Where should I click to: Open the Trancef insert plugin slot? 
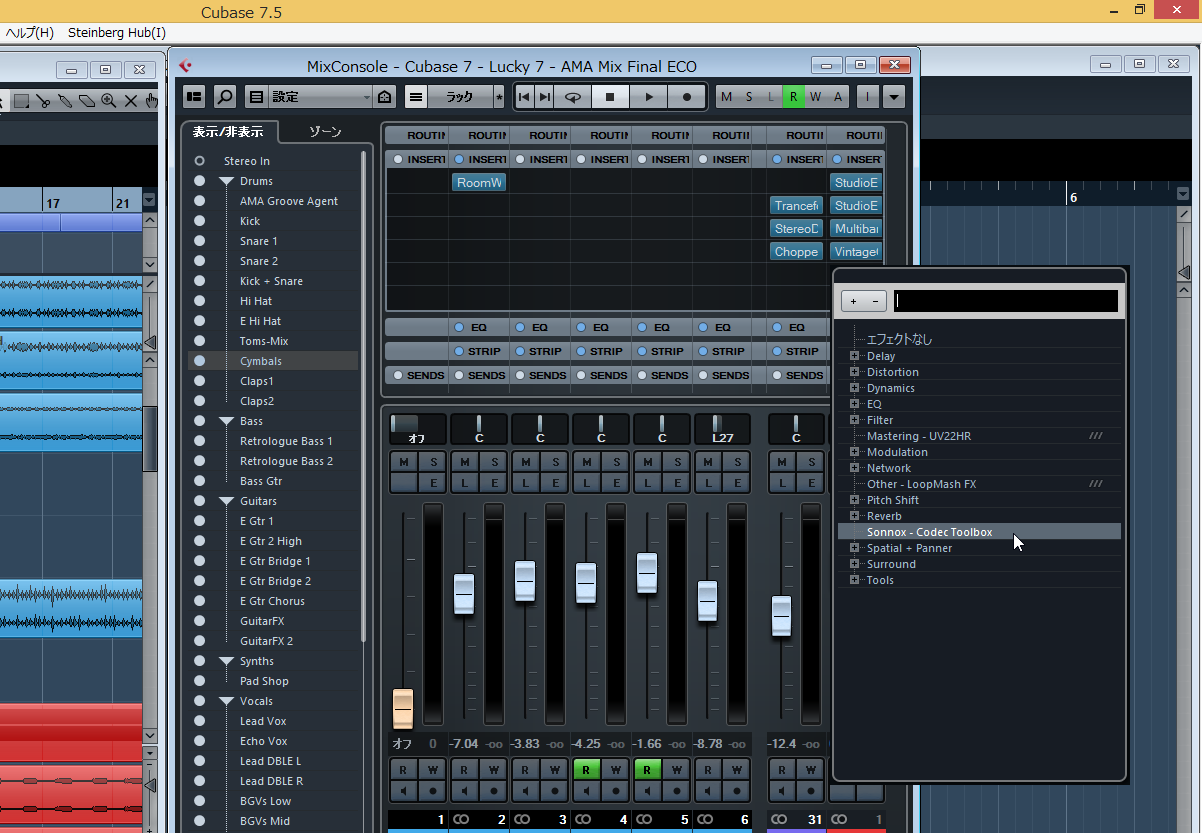[797, 206]
